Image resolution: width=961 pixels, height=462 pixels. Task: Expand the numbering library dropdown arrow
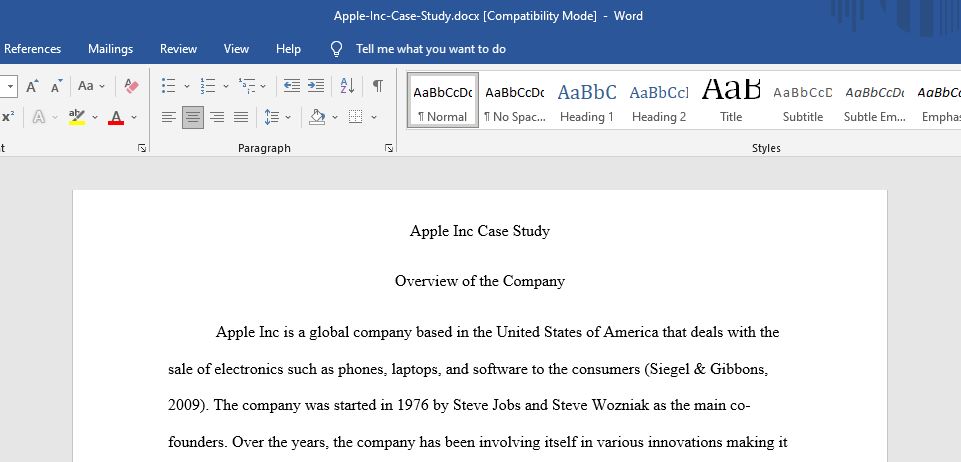(x=226, y=86)
